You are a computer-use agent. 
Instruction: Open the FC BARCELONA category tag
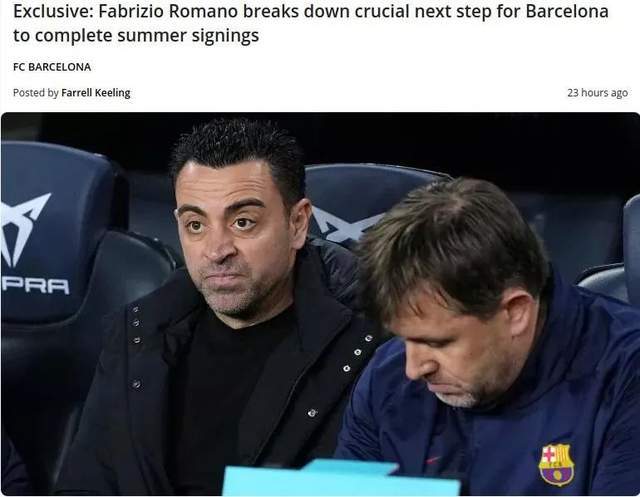click(52, 67)
